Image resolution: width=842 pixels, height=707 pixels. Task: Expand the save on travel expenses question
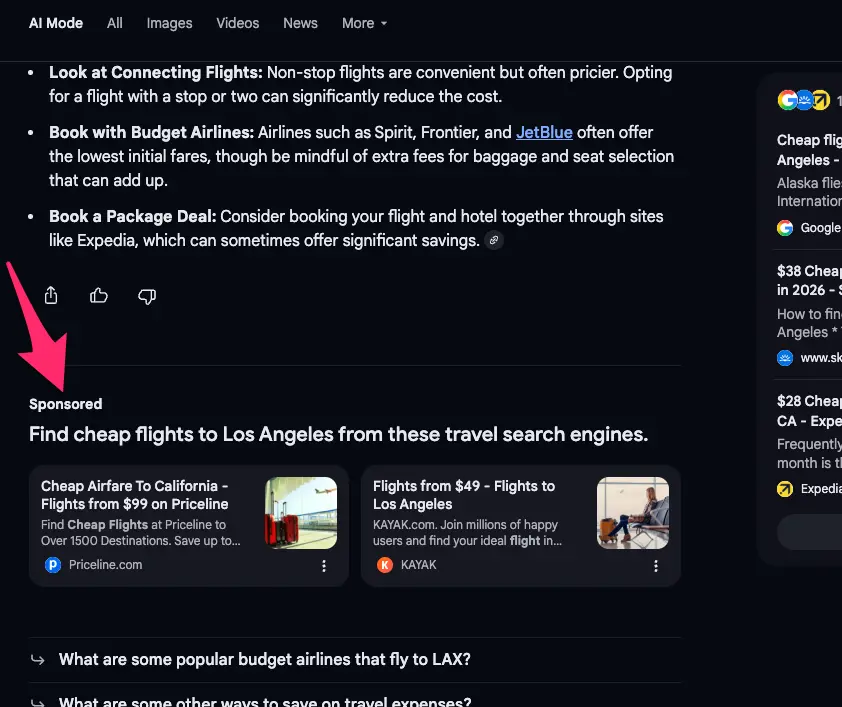click(x=264, y=700)
